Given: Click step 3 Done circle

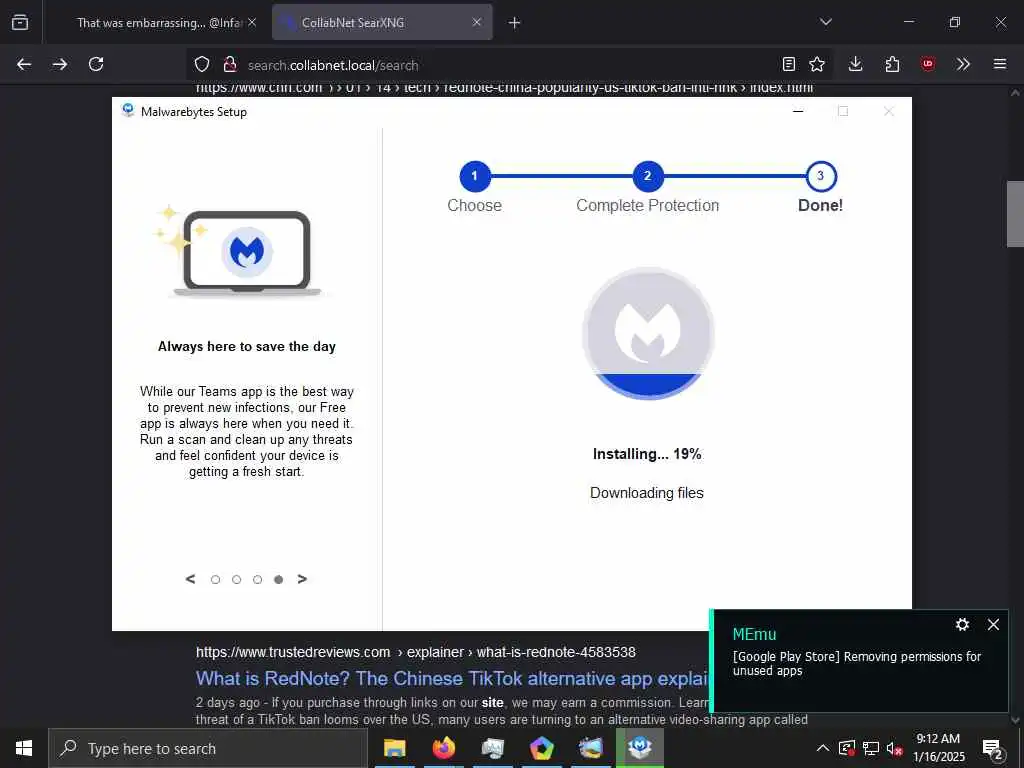Looking at the screenshot, I should coord(821,176).
